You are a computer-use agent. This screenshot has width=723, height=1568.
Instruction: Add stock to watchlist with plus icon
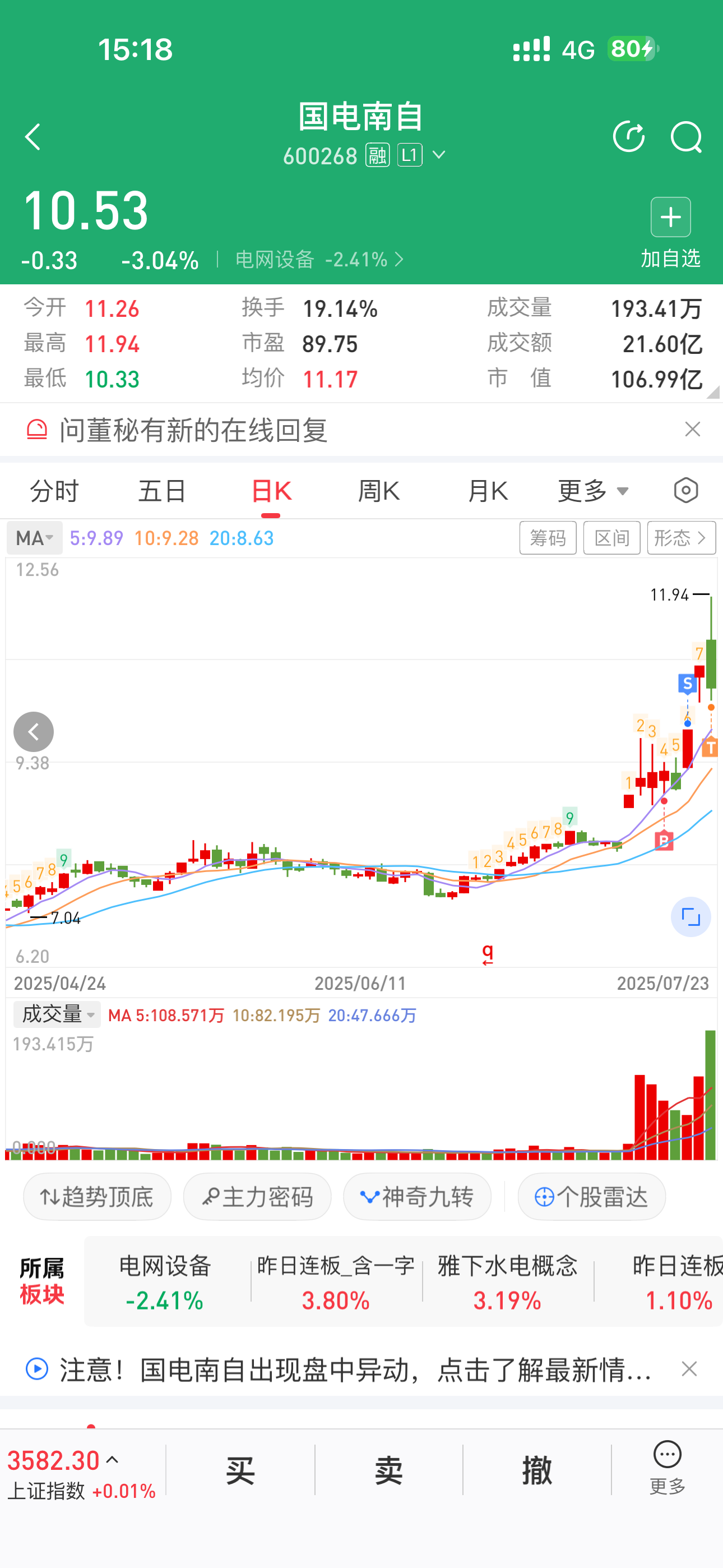(x=671, y=216)
